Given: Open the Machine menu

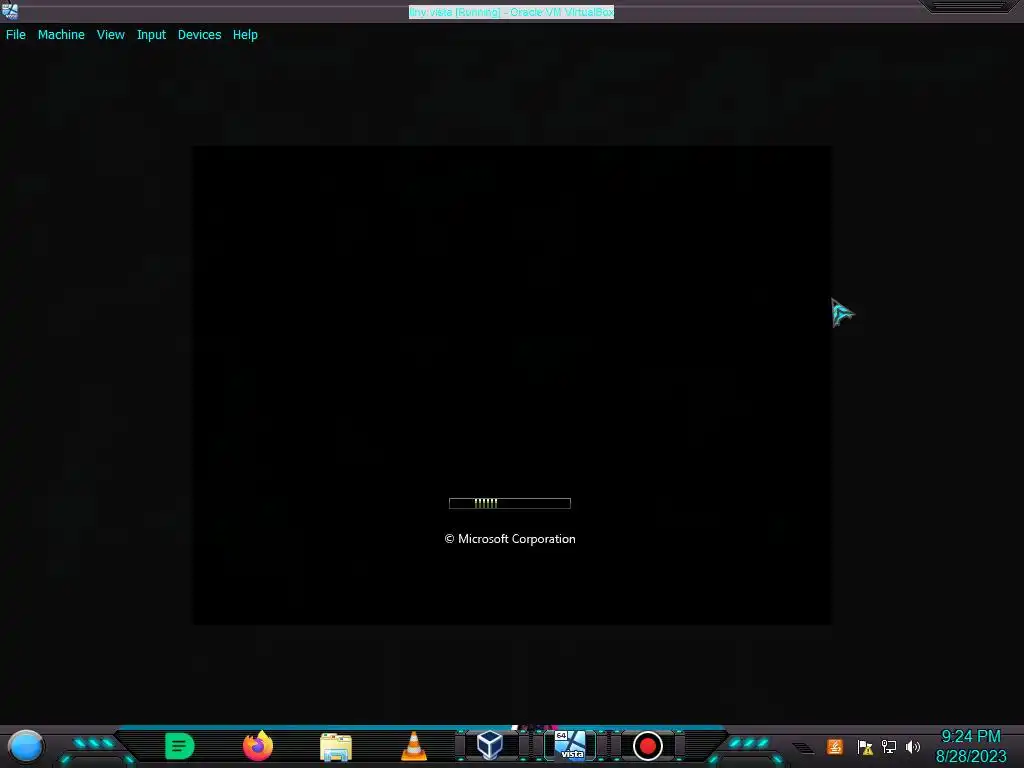Looking at the screenshot, I should coord(61,35).
